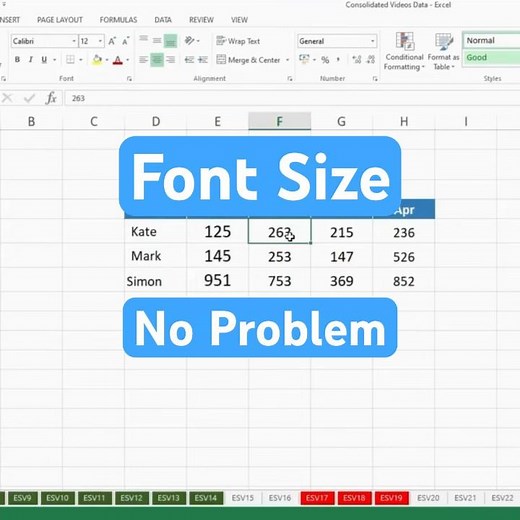Open the FORMULAS ribbon tab

tap(118, 20)
